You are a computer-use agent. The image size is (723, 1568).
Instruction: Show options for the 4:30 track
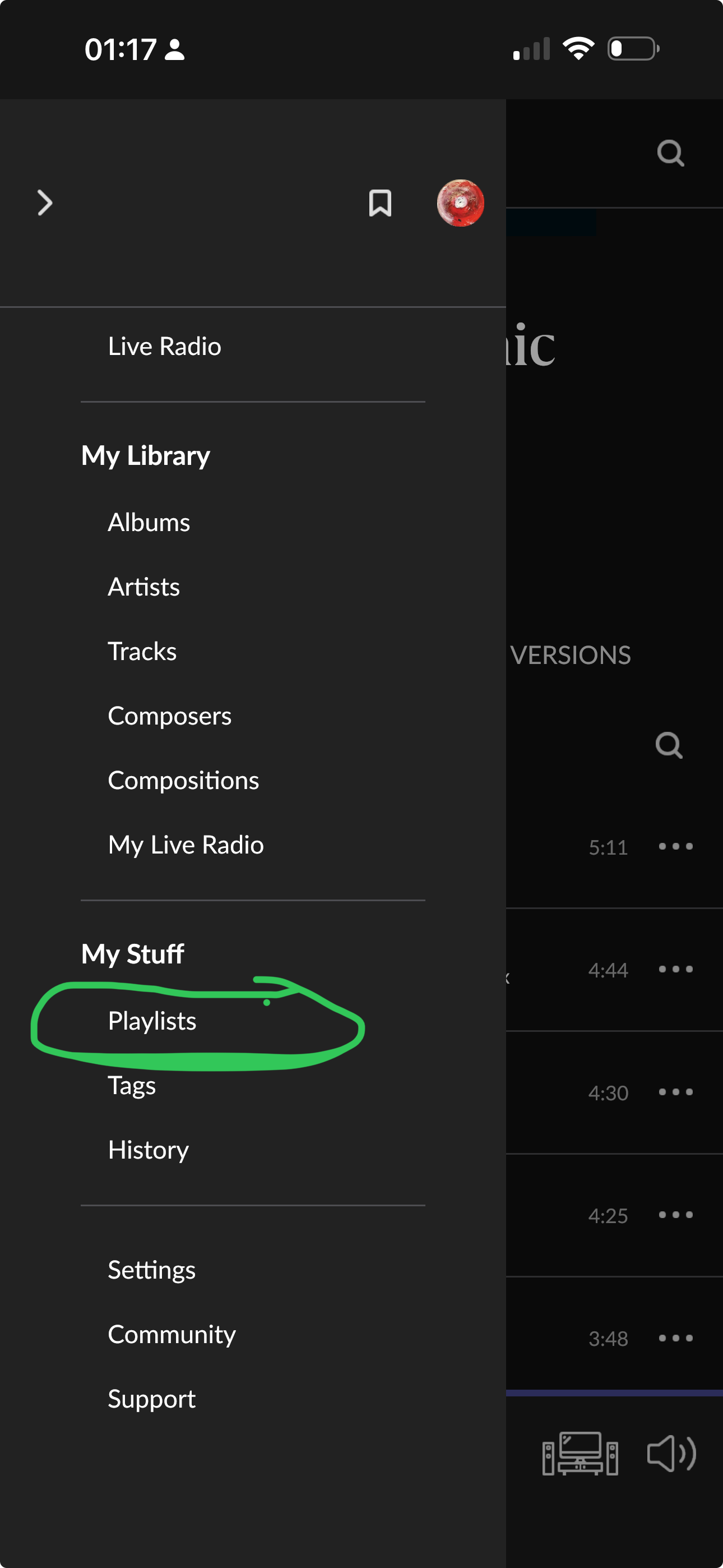(675, 1092)
